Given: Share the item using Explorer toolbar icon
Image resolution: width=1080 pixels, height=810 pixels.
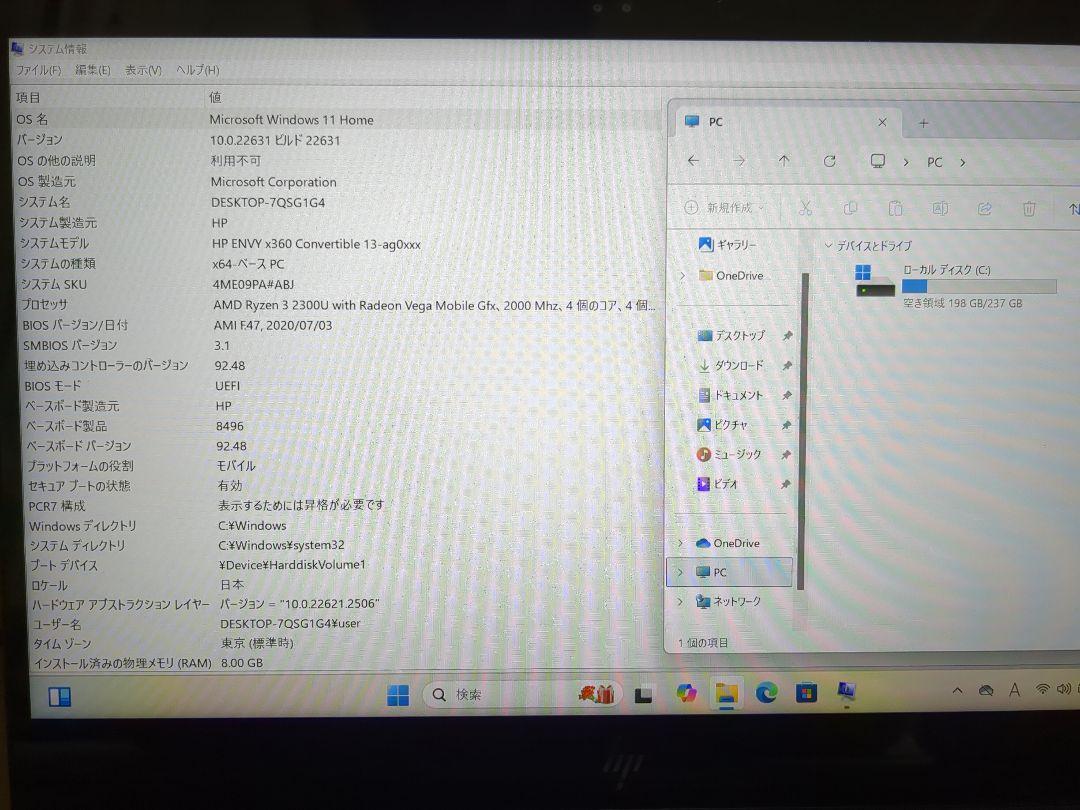Looking at the screenshot, I should pyautogui.click(x=984, y=207).
